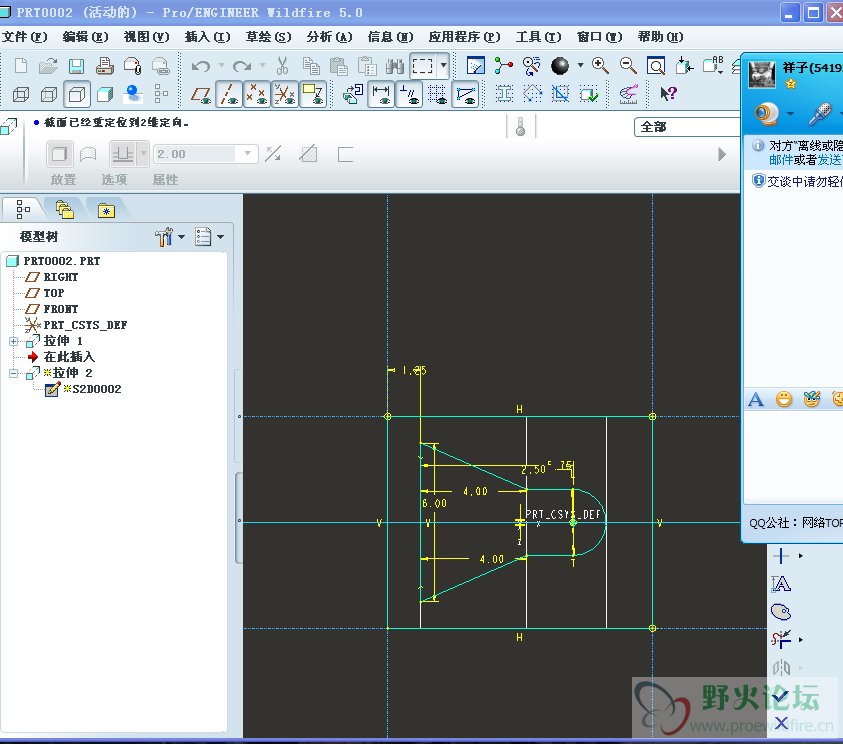Create a new file with the New icon

(x=20, y=66)
